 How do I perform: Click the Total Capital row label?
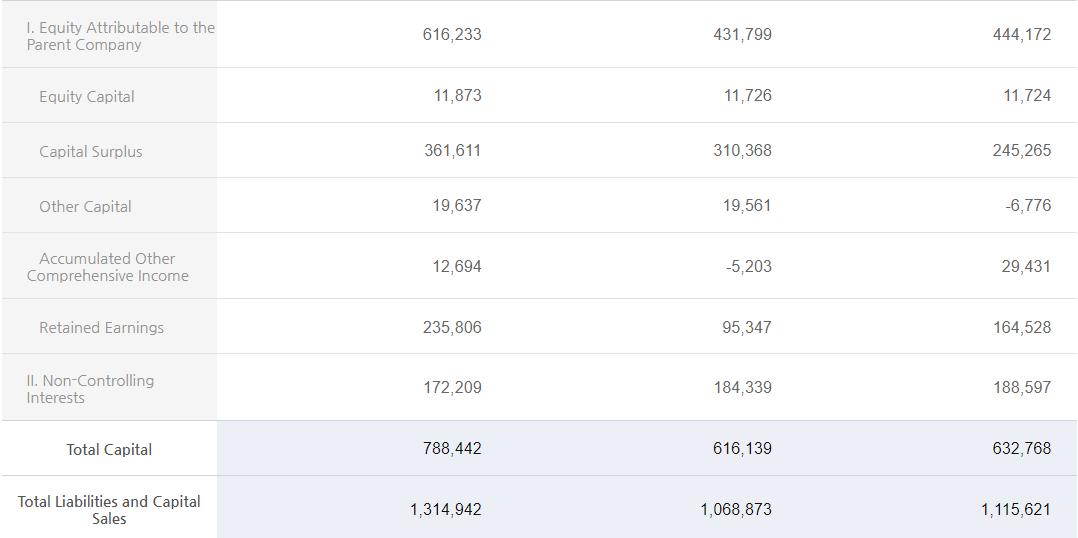pyautogui.click(x=109, y=450)
